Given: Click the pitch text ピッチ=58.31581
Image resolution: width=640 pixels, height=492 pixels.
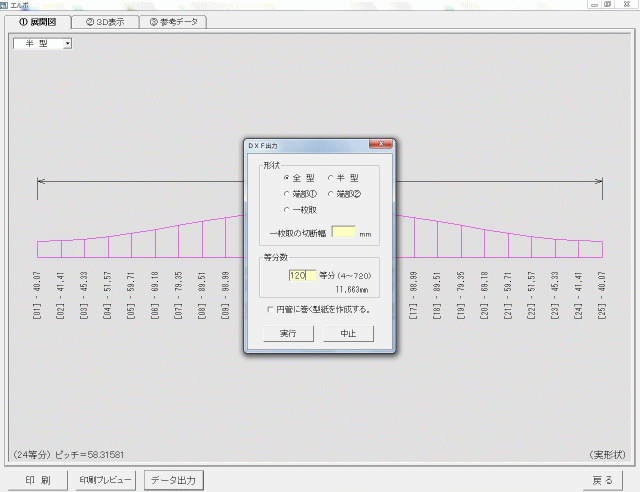Looking at the screenshot, I should click(x=89, y=454).
